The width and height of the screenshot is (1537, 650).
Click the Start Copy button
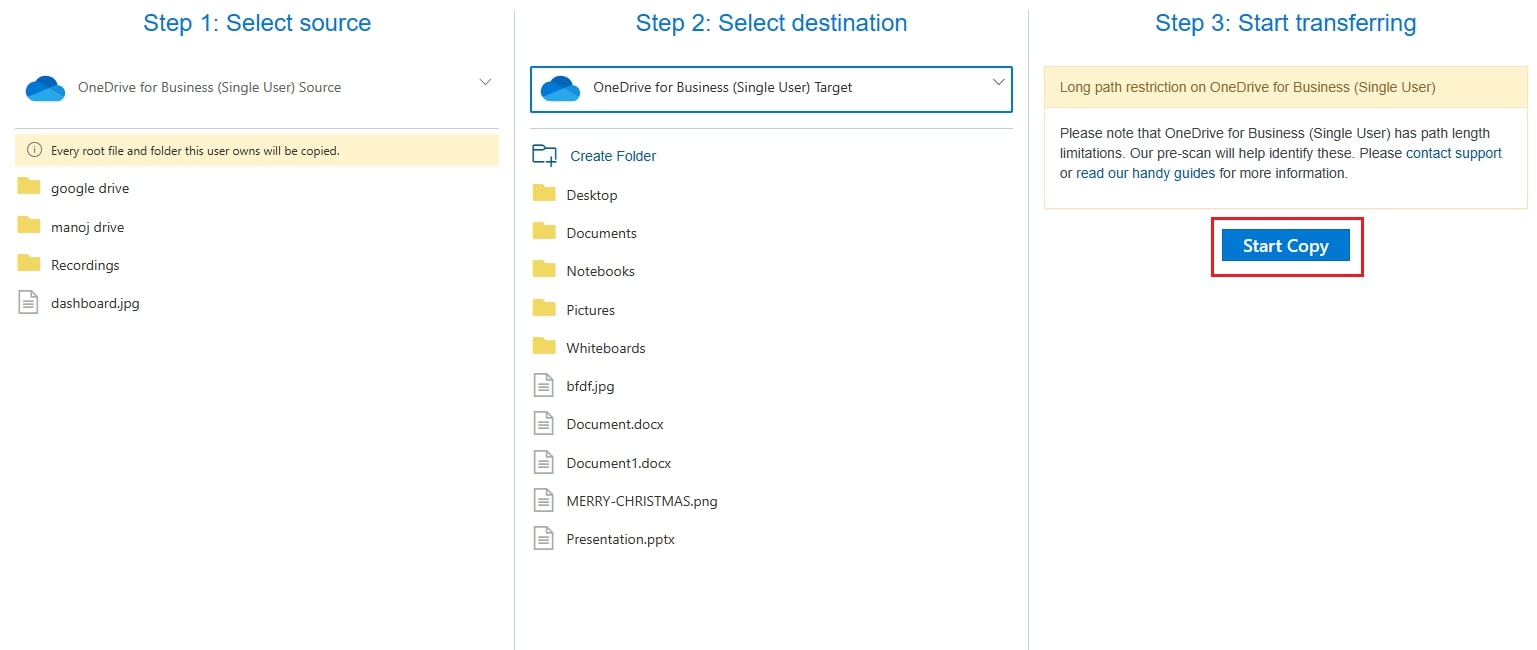[1286, 245]
